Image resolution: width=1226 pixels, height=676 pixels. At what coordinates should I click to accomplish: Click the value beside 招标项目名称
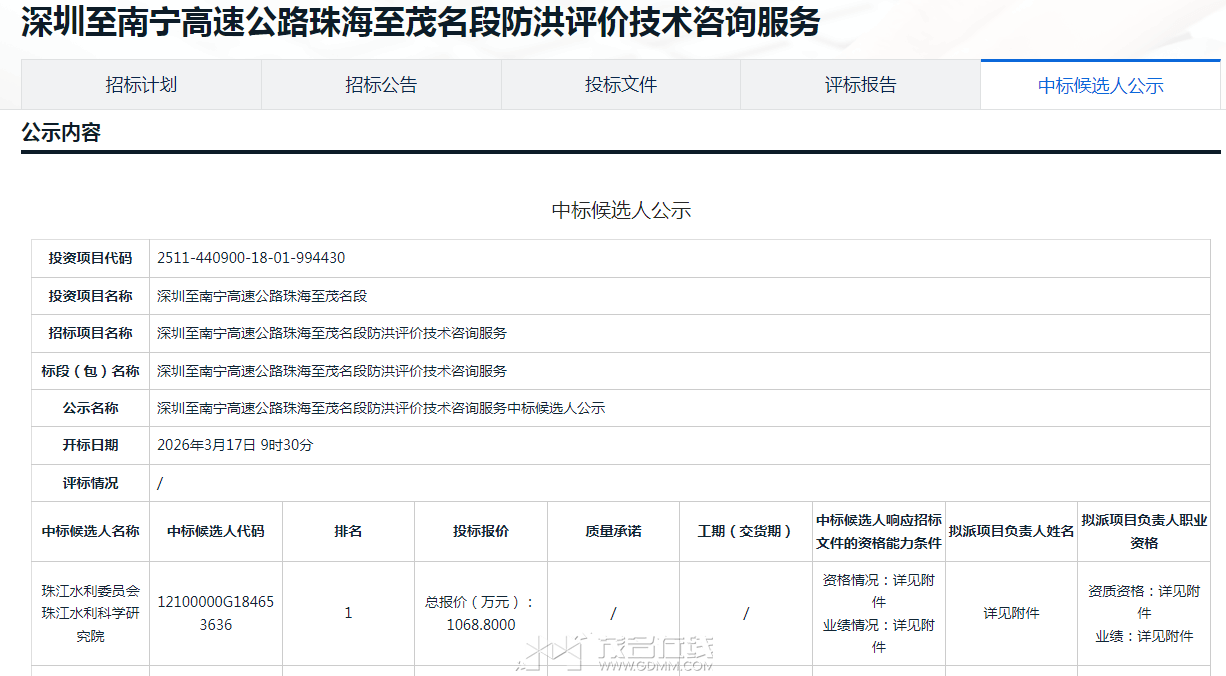332,333
